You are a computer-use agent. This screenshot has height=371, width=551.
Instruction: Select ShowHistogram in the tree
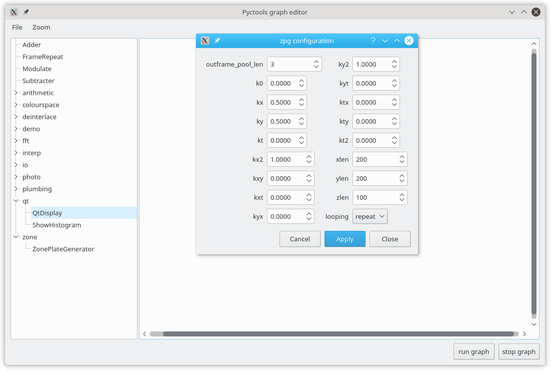pos(57,225)
